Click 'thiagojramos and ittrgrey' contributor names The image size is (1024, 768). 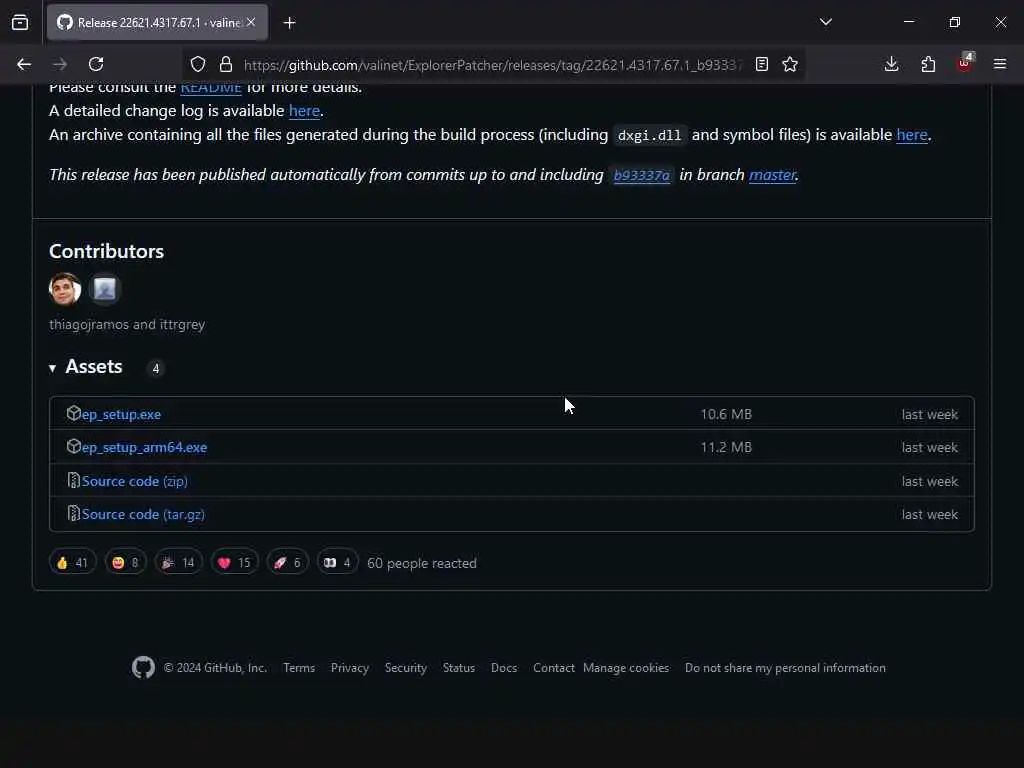point(127,325)
